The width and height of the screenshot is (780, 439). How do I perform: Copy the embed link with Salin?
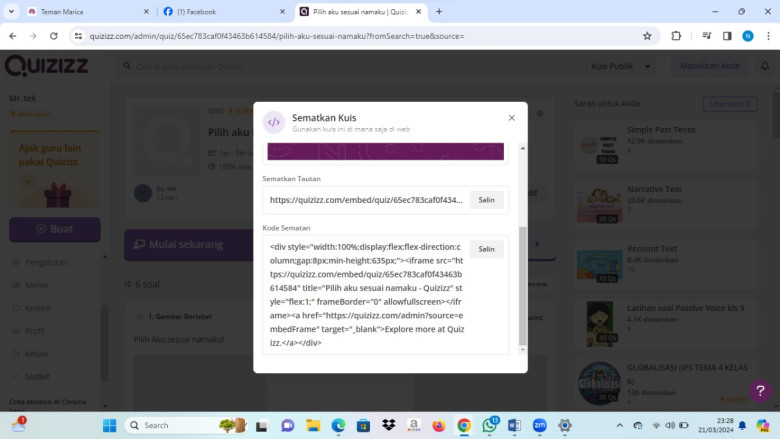point(486,200)
